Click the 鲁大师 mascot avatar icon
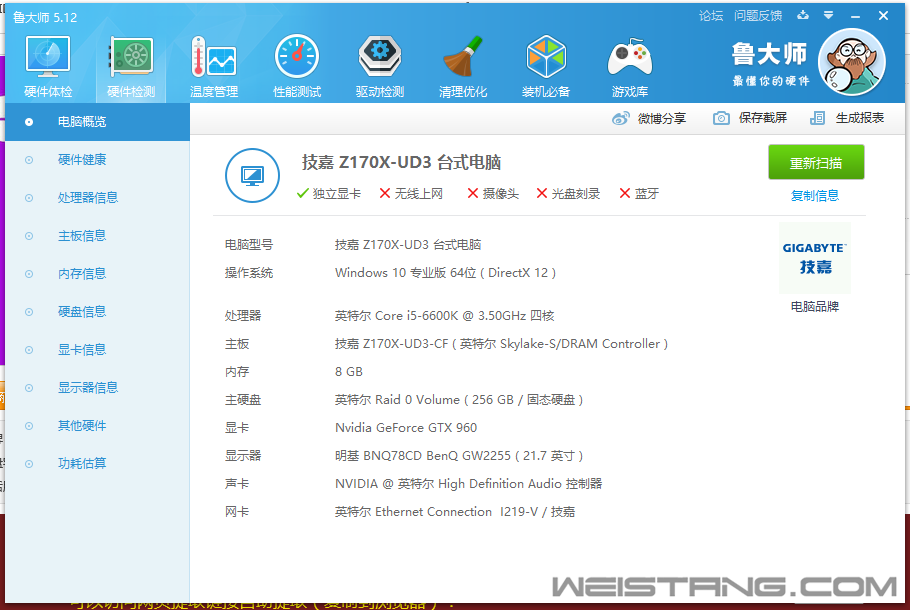Image resolution: width=910 pixels, height=610 pixels. (851, 62)
